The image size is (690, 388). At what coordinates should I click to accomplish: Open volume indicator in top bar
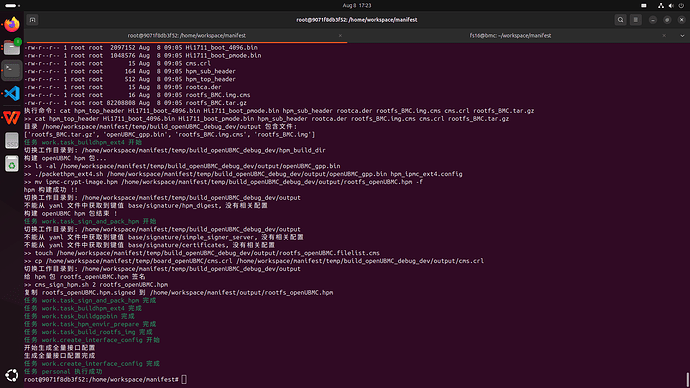pos(671,5)
